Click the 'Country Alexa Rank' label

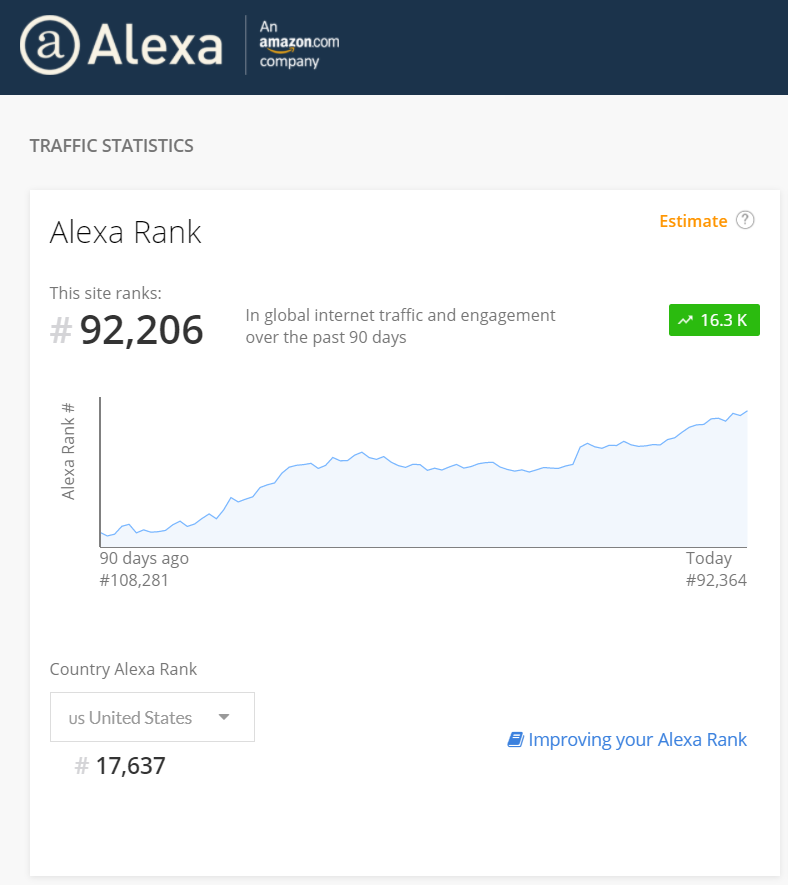(123, 669)
